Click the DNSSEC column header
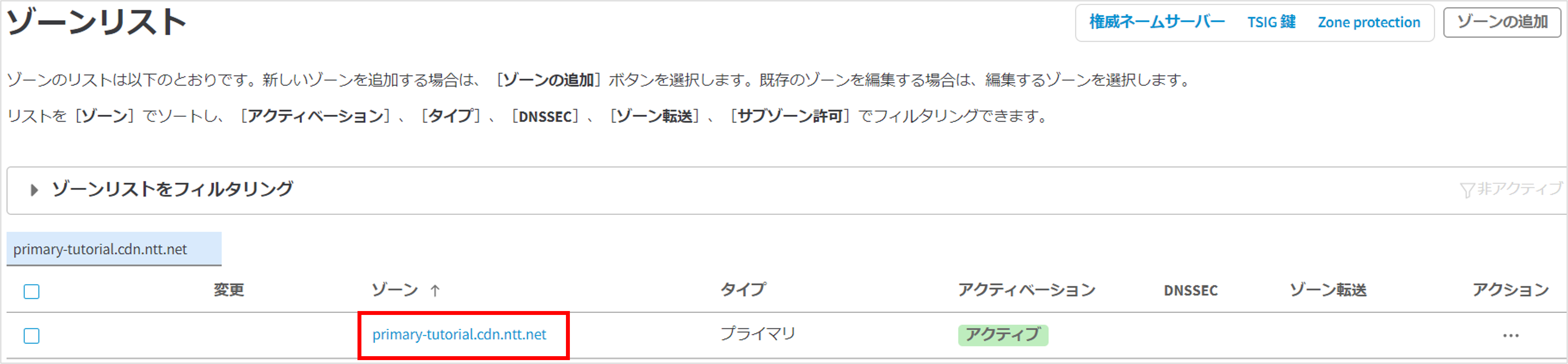 [x=1190, y=290]
